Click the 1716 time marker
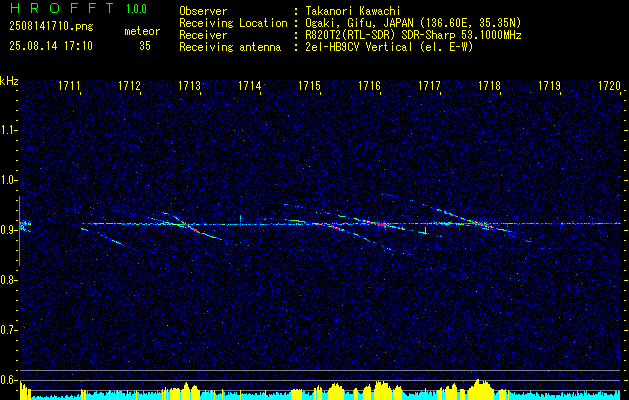 [369, 86]
